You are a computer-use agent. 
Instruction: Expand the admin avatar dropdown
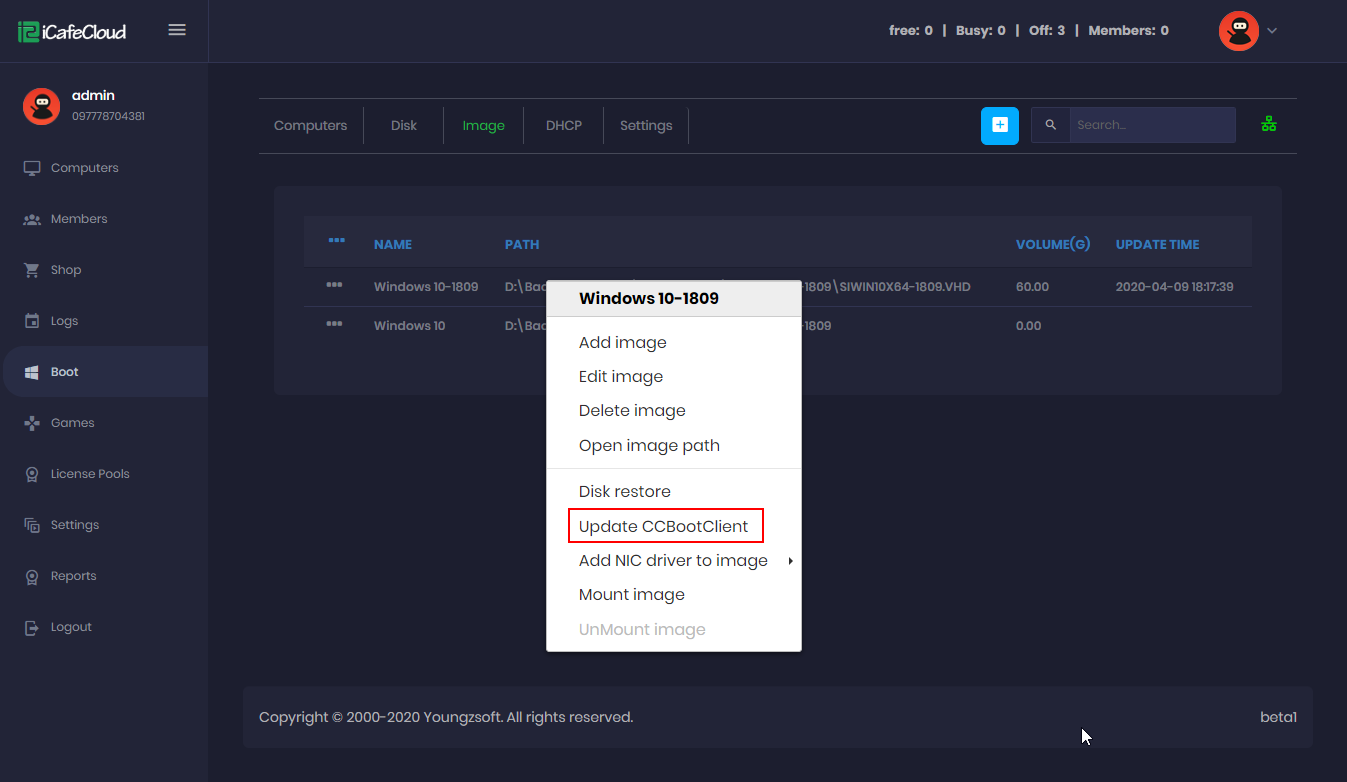[1248, 30]
